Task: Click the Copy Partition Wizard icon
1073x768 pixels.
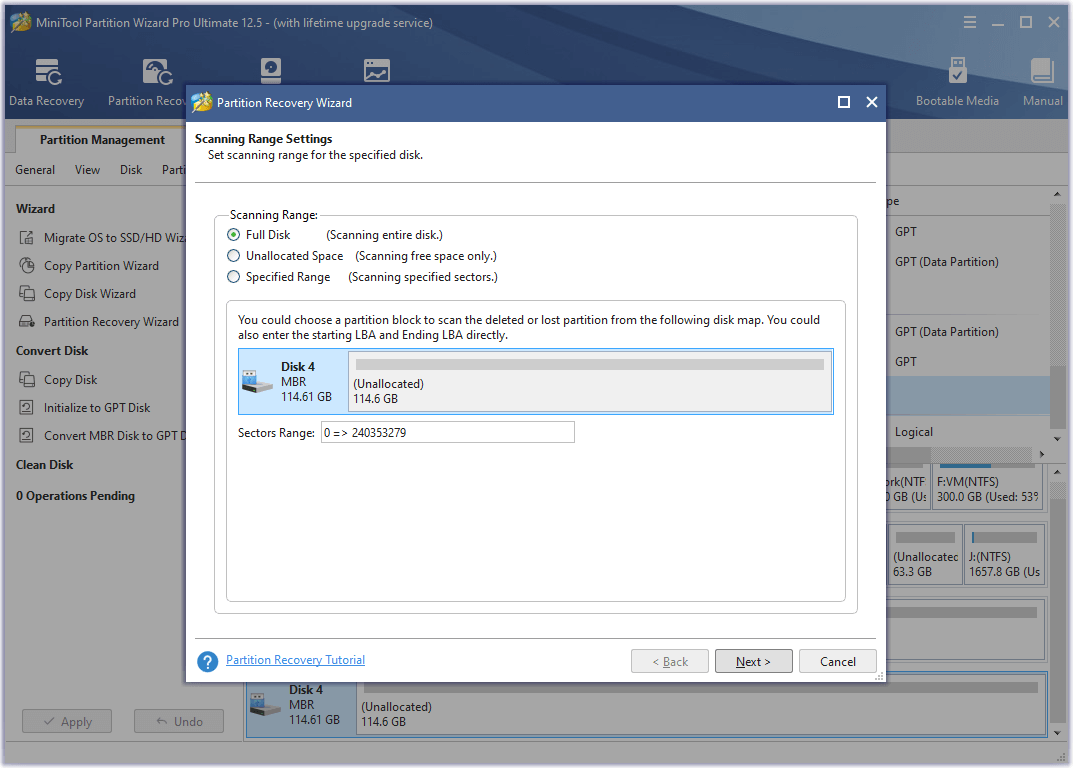Action: (x=26, y=266)
